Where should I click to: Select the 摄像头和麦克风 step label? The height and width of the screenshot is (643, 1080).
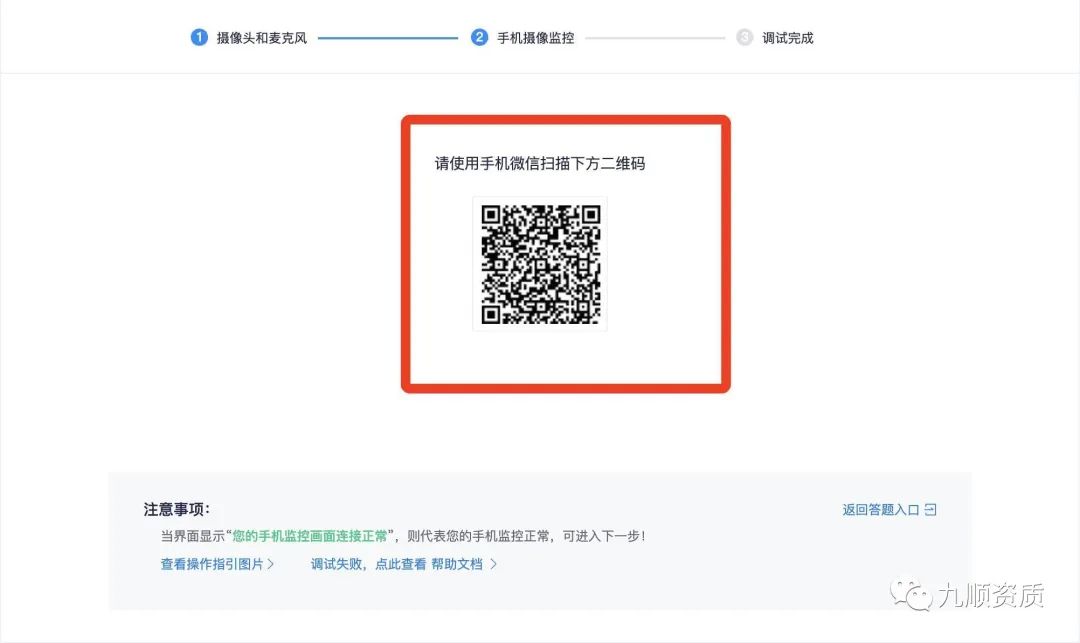point(262,38)
